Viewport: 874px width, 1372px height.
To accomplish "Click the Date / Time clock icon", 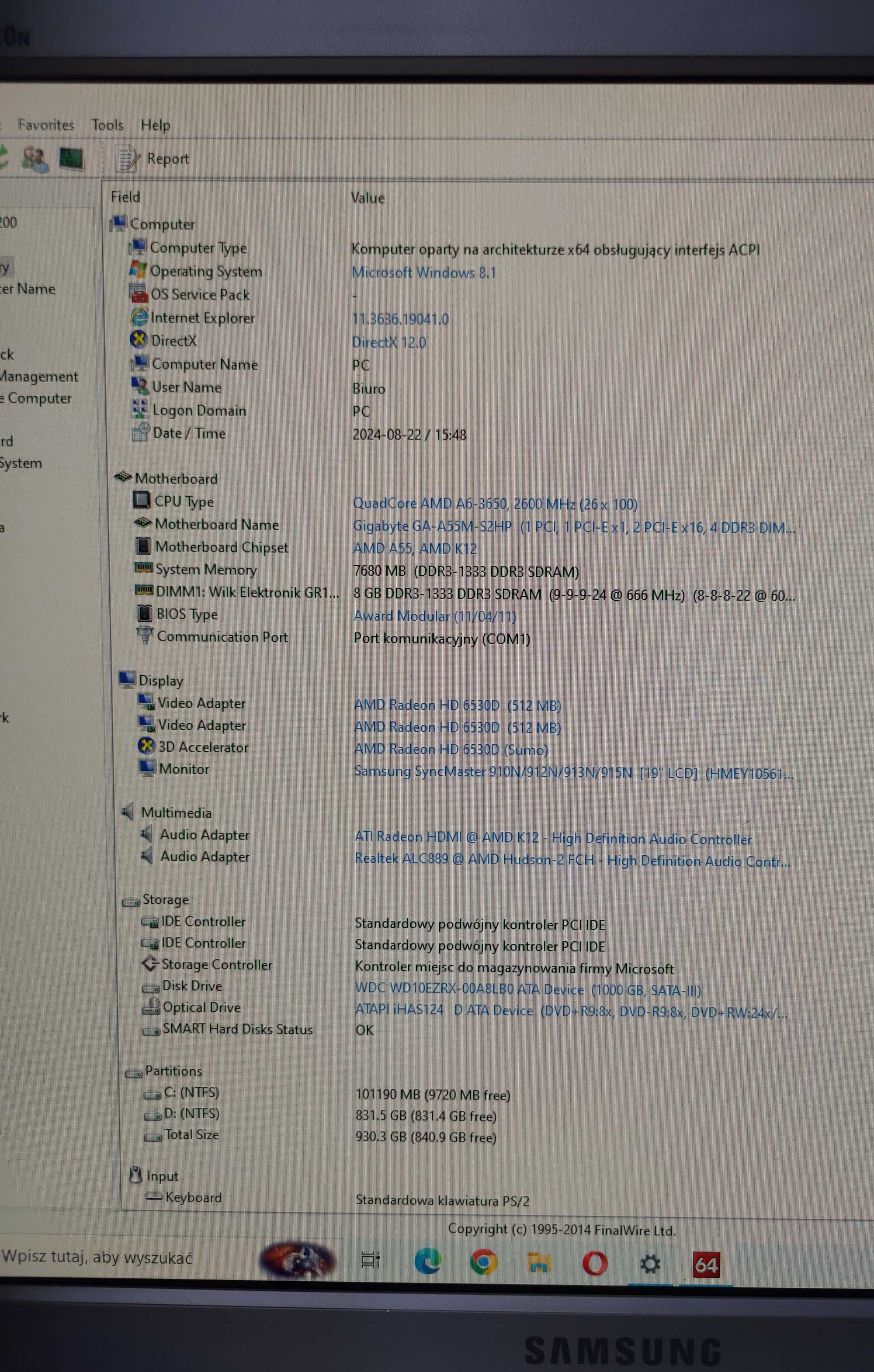I will [x=141, y=432].
